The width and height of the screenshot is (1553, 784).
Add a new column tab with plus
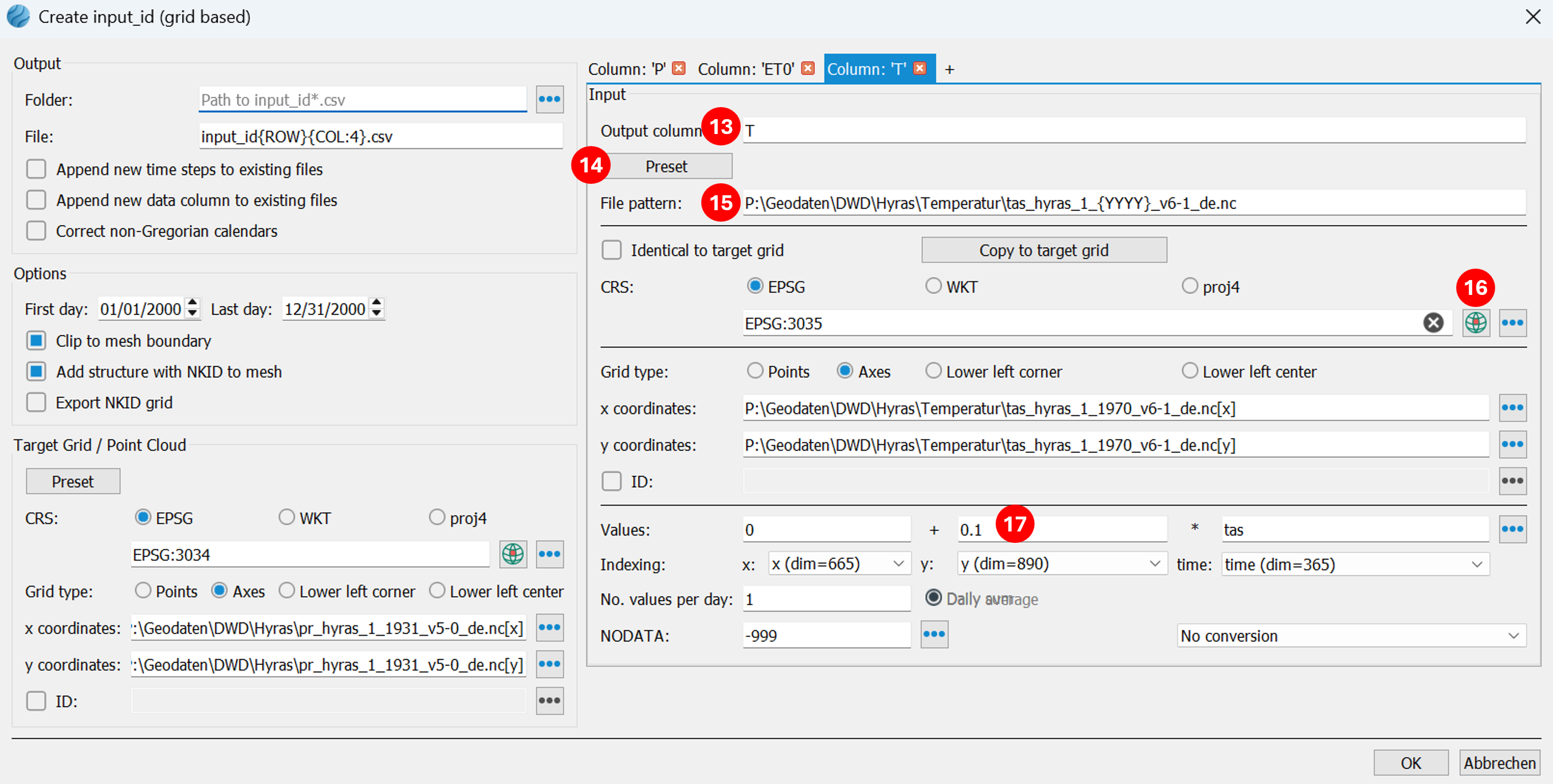(x=950, y=70)
